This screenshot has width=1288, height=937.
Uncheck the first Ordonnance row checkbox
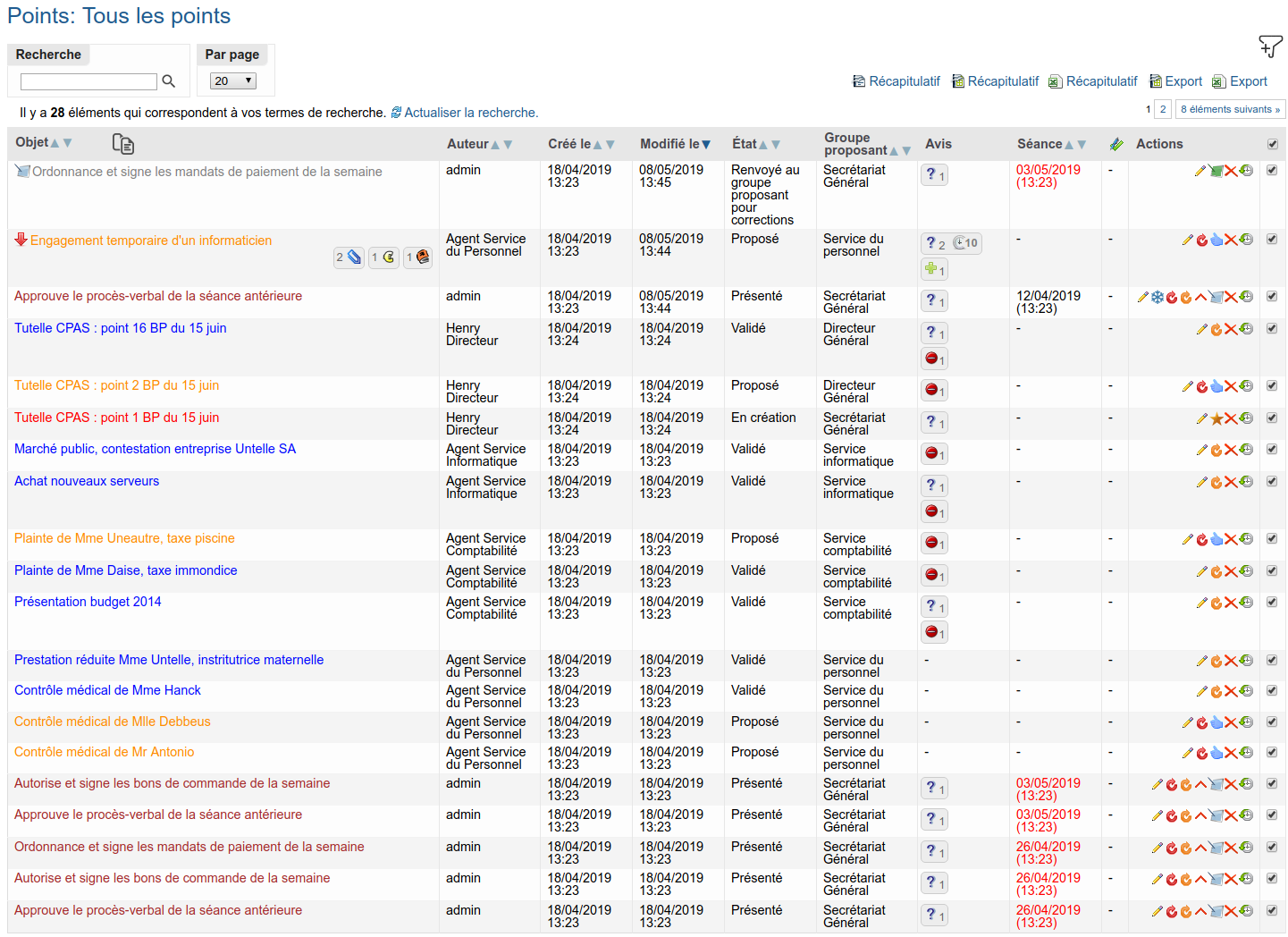(x=1272, y=170)
